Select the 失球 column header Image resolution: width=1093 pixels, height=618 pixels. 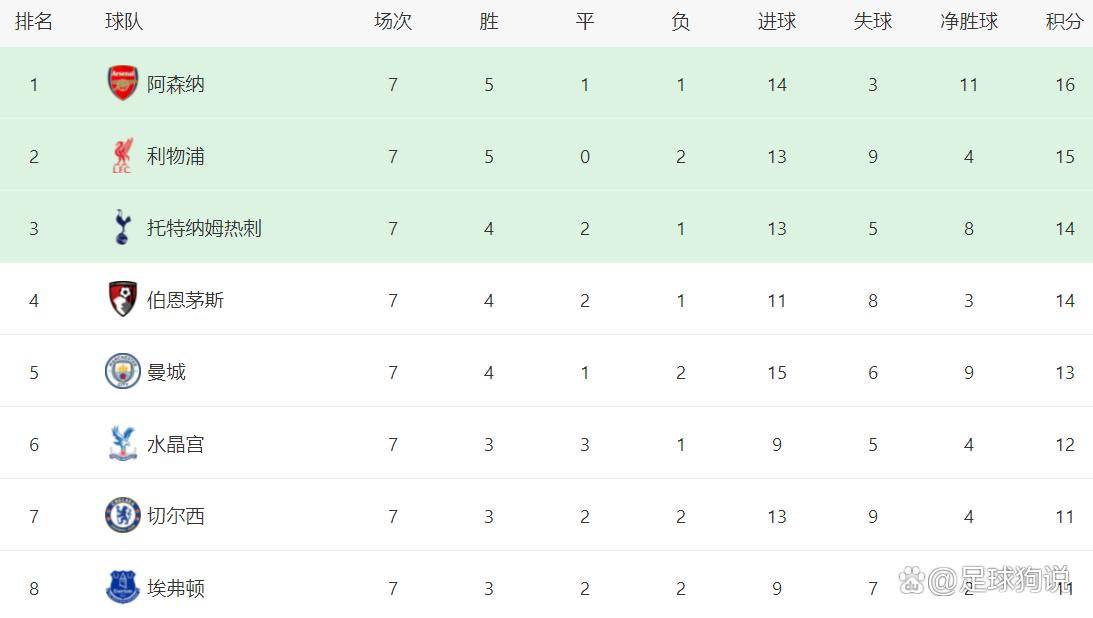[872, 22]
